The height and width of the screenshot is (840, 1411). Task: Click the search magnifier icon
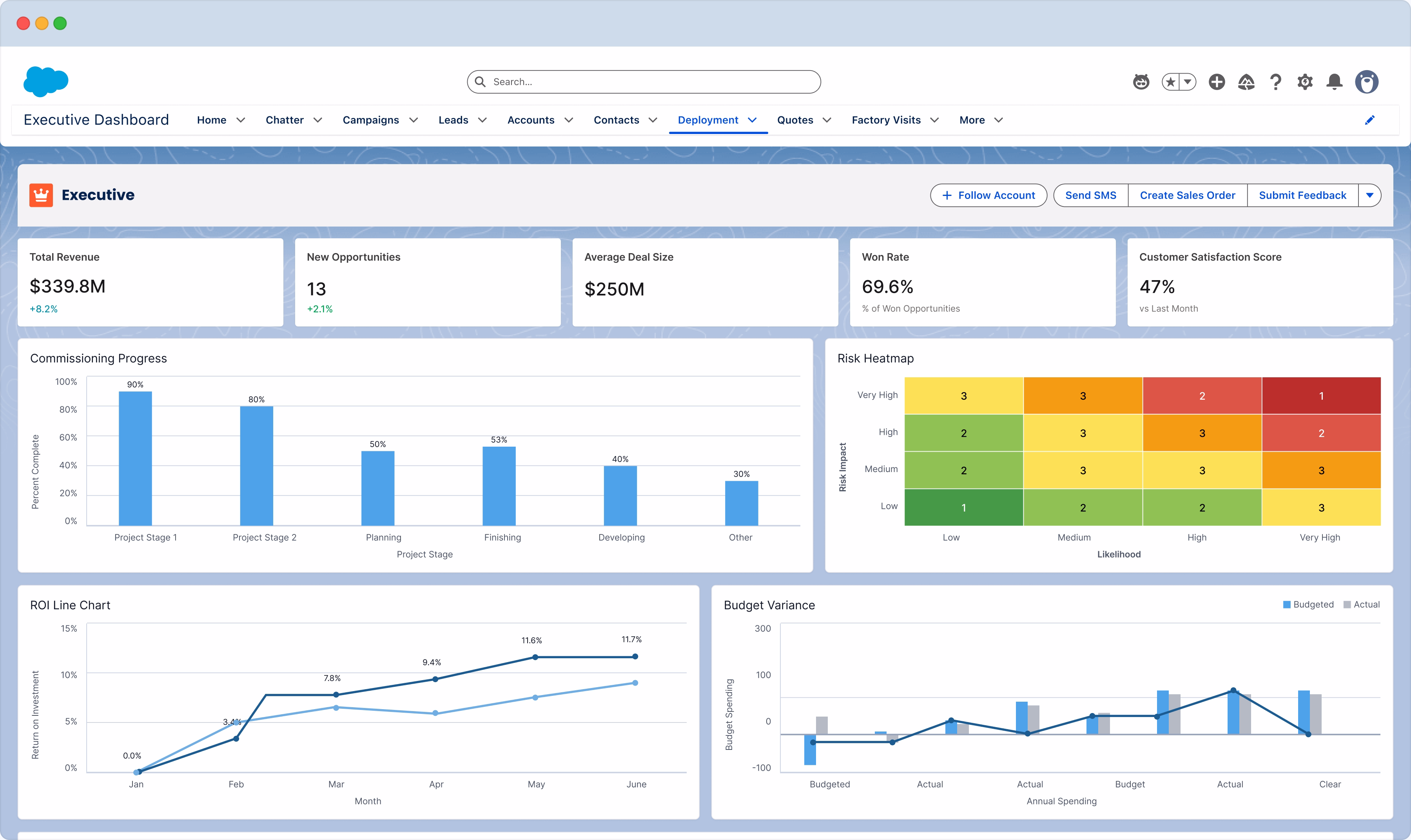click(x=480, y=81)
